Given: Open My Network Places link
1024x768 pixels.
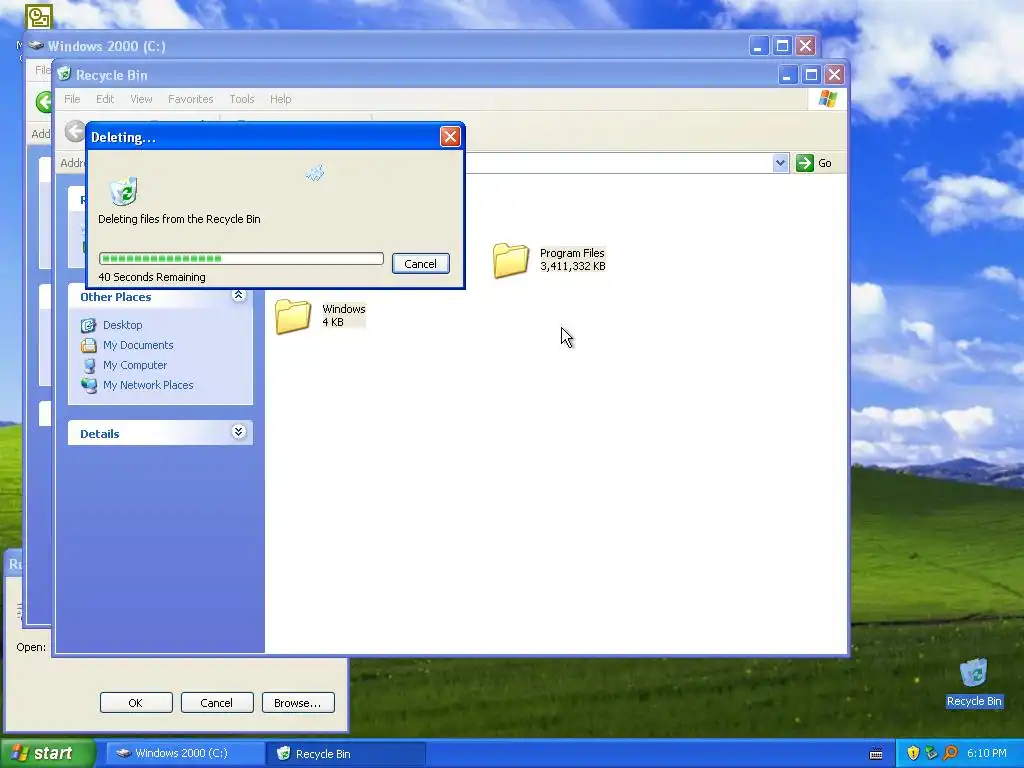Looking at the screenshot, I should point(148,385).
